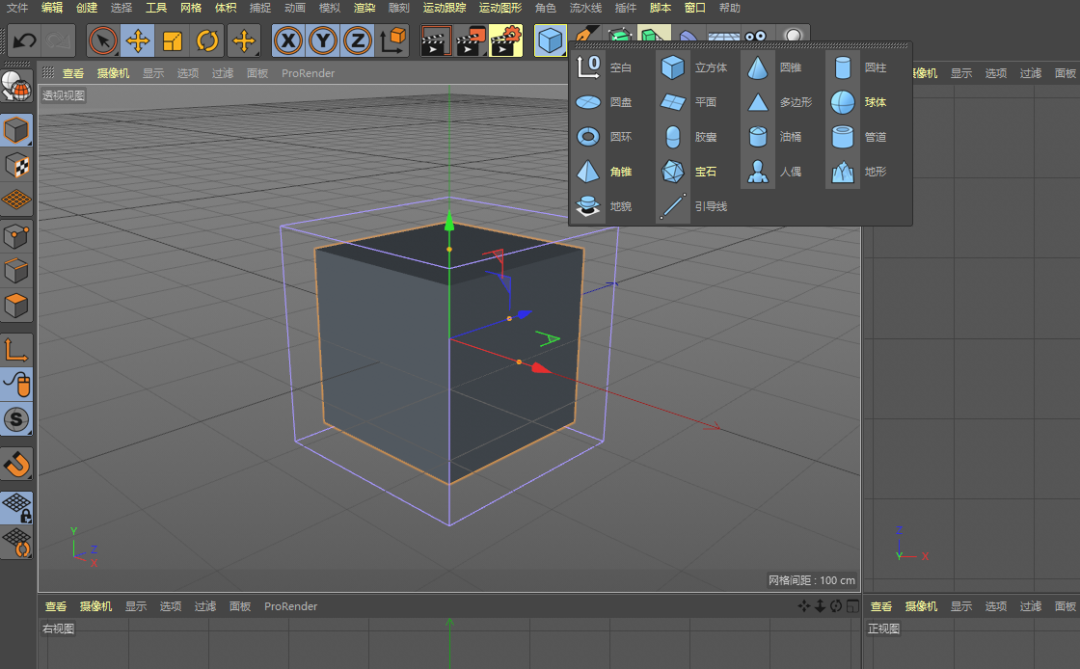Toggle the Y axis lock
This screenshot has width=1080, height=669.
(x=323, y=41)
